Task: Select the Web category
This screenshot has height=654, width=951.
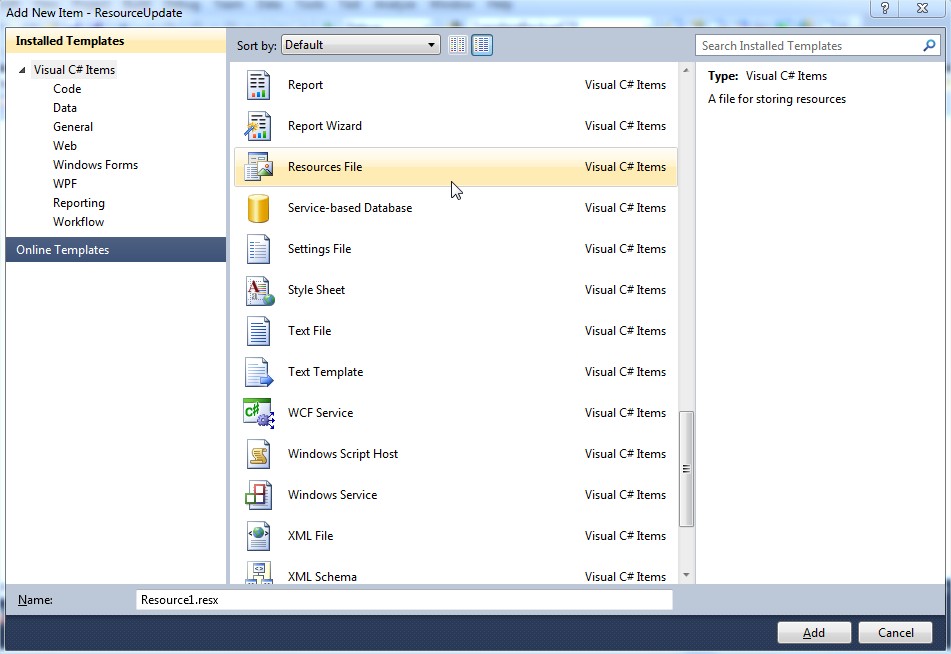Action: [65, 146]
